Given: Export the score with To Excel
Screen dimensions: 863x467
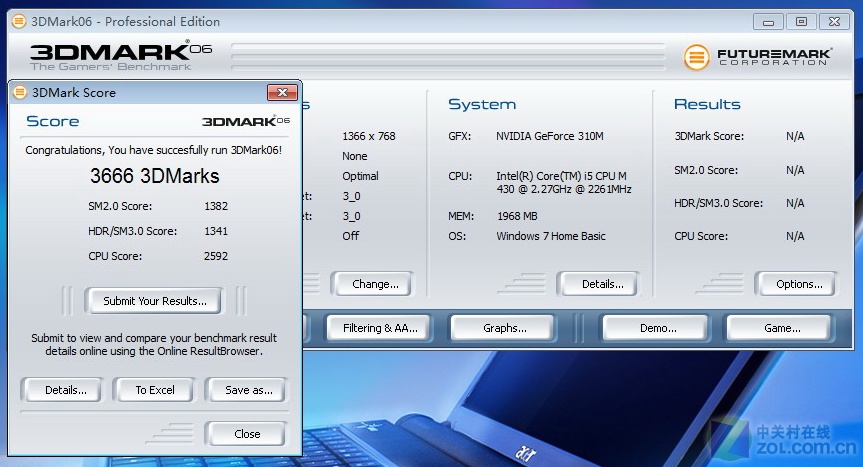Looking at the screenshot, I should [155, 390].
